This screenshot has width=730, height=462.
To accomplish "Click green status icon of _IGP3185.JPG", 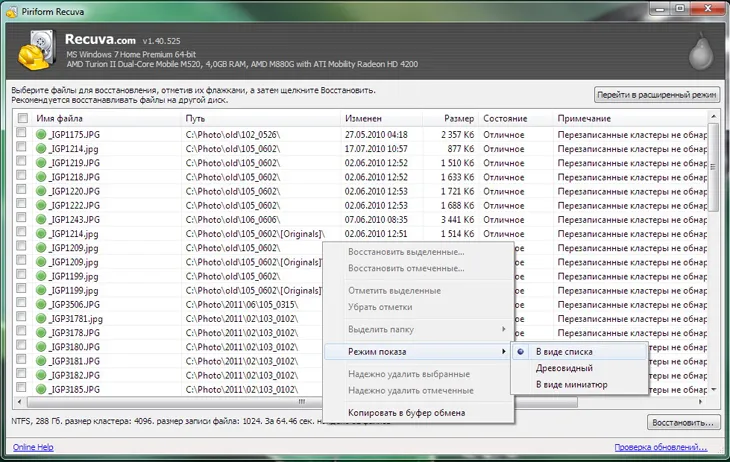I will (41, 389).
